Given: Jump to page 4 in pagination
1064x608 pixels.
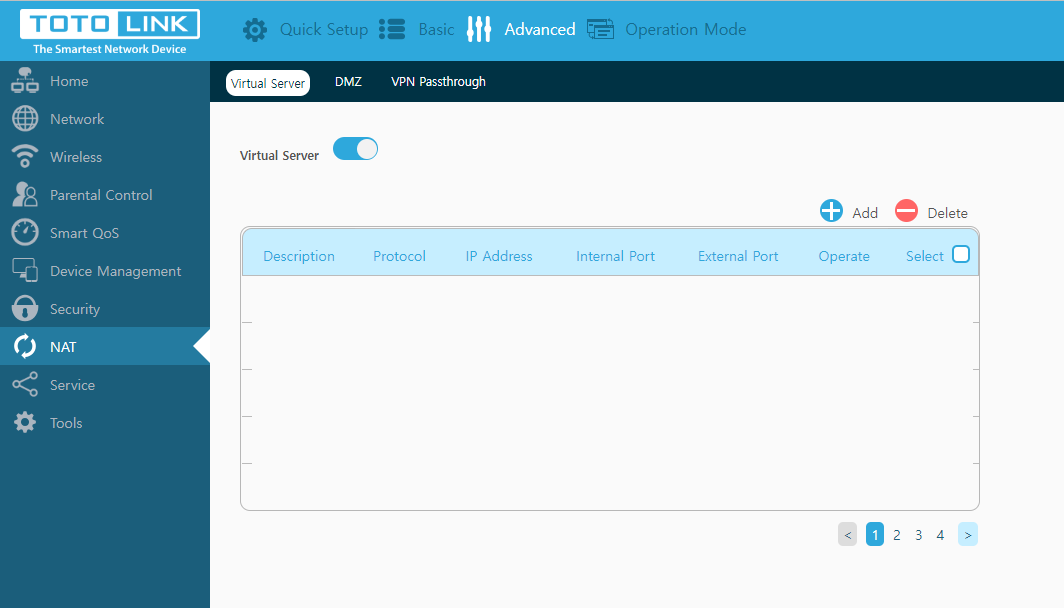Looking at the screenshot, I should point(940,535).
